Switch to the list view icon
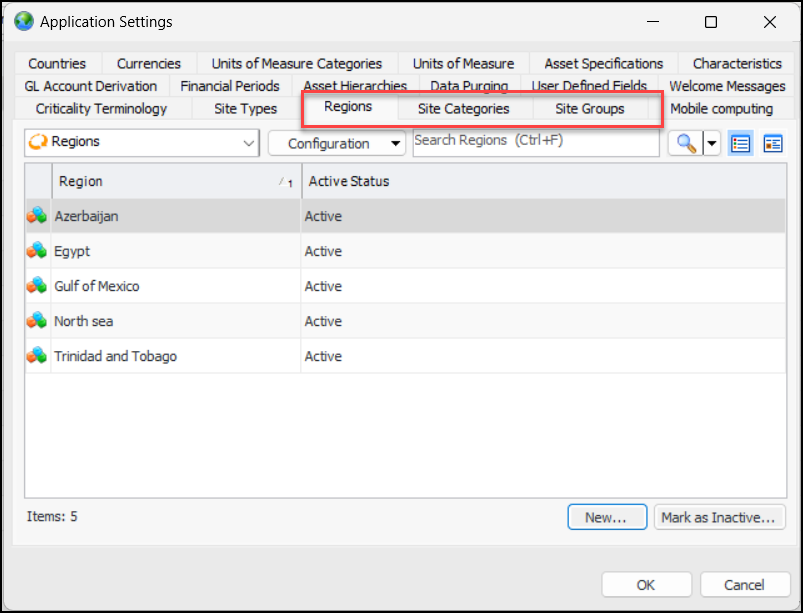The height and width of the screenshot is (613, 803). 740,143
